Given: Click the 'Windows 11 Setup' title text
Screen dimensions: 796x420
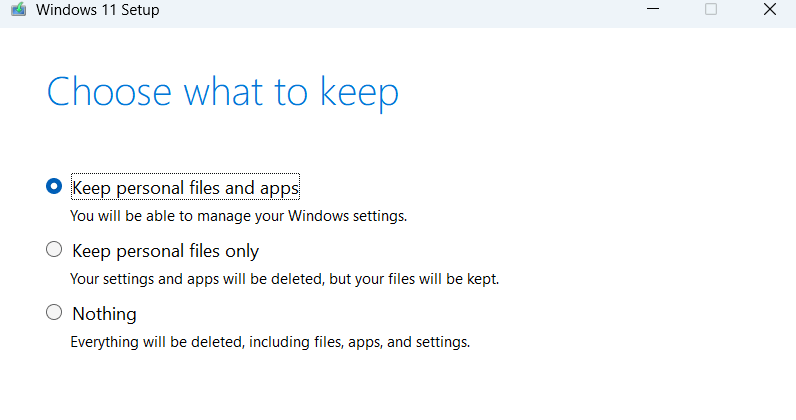Looking at the screenshot, I should [x=98, y=10].
